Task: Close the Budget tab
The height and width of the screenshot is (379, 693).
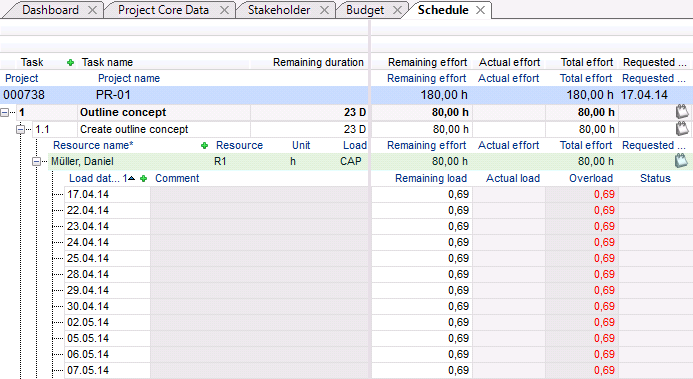Action: tap(397, 10)
